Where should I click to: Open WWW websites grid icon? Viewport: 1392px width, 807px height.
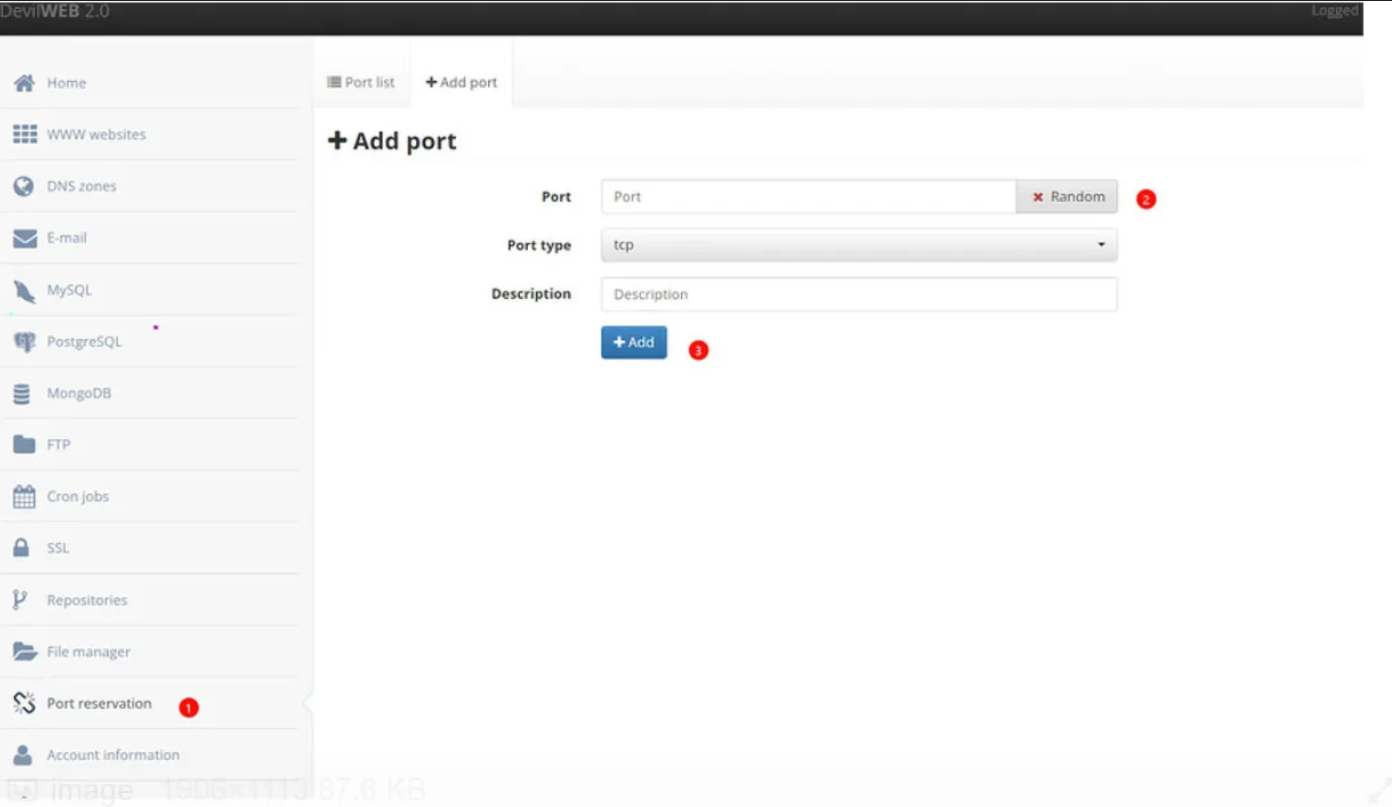24,134
